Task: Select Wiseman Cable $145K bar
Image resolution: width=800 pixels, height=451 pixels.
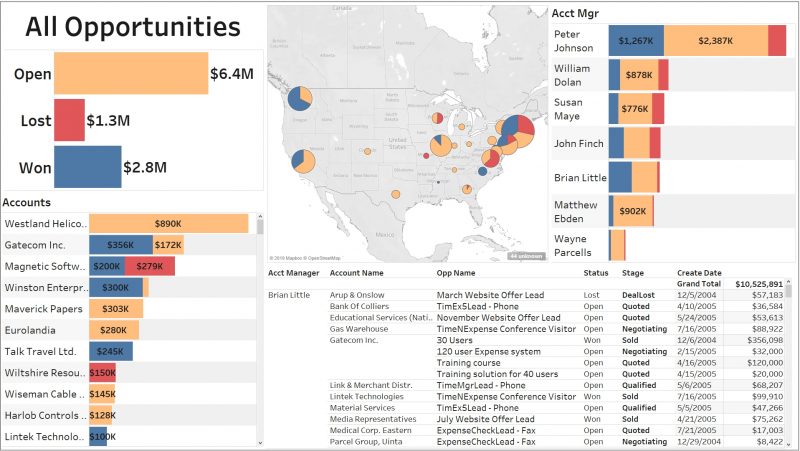Action: [102, 394]
